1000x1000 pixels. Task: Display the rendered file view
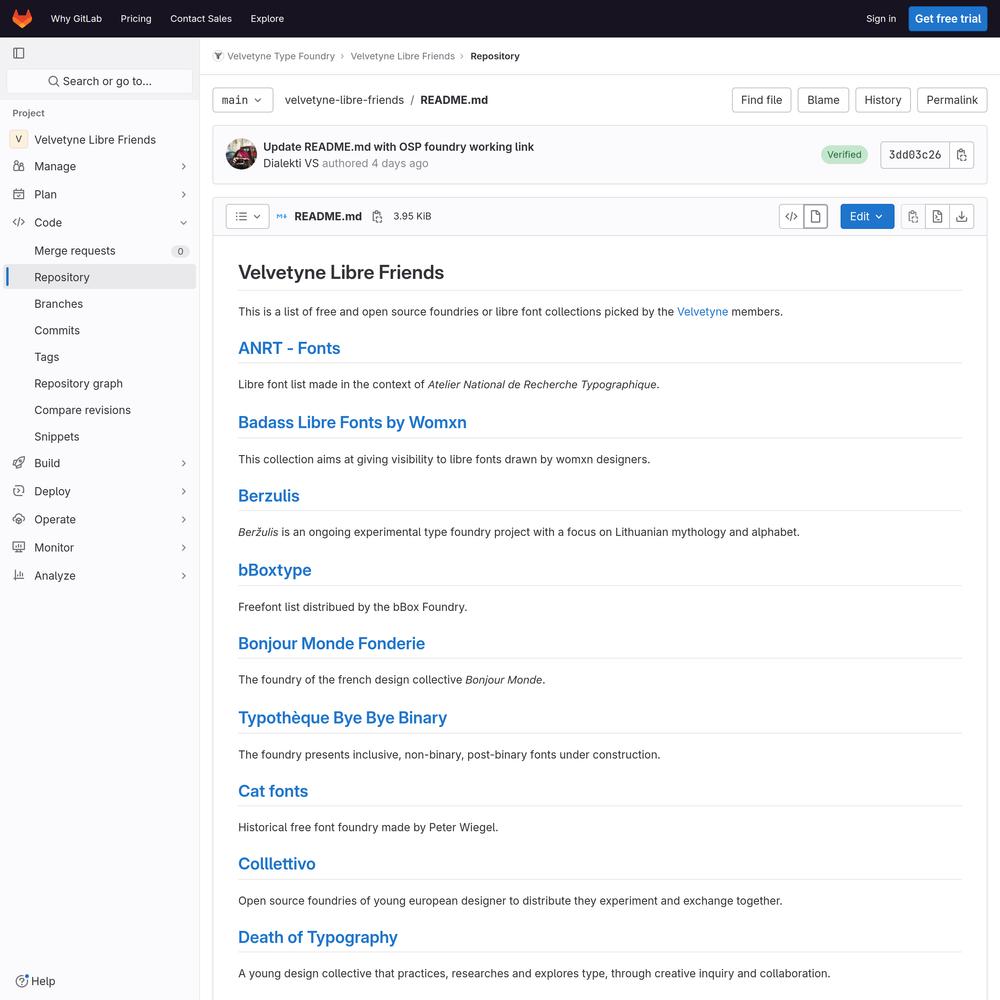816,217
